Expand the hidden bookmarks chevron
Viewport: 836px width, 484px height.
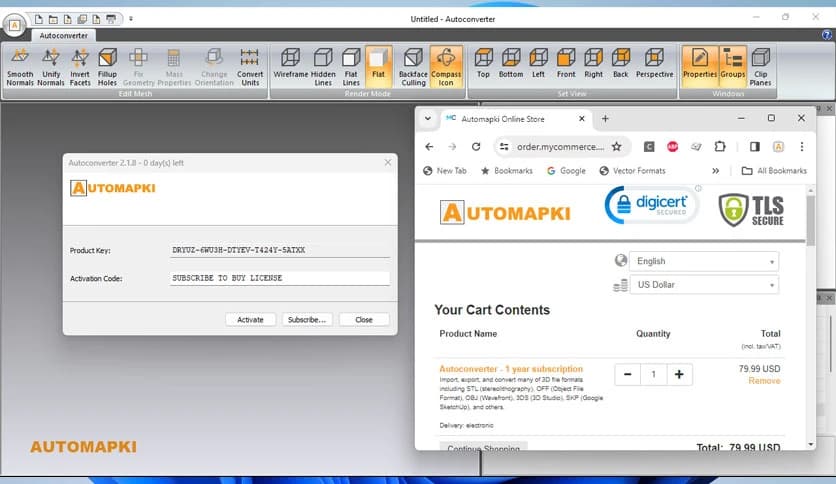[x=716, y=171]
